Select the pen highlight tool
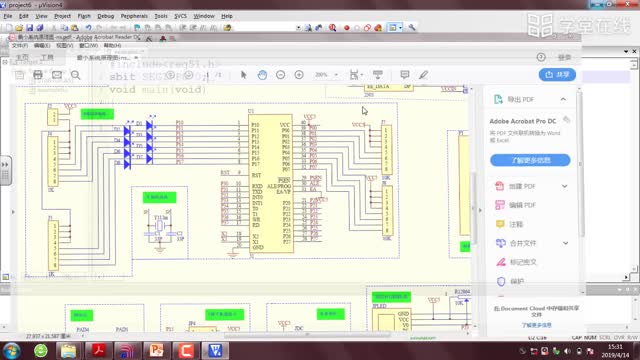 coord(423,75)
